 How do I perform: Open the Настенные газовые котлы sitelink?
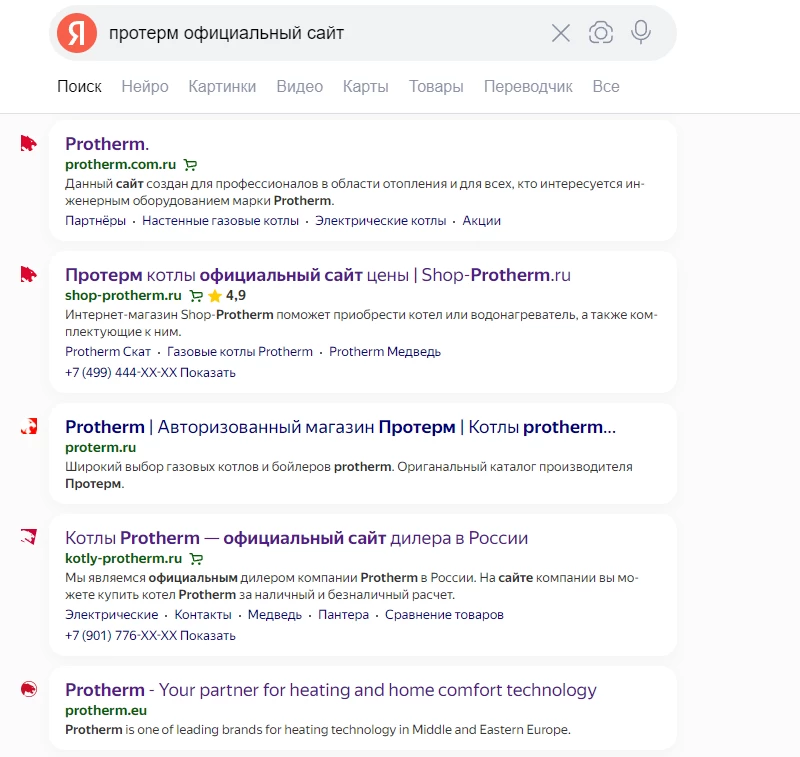220,221
